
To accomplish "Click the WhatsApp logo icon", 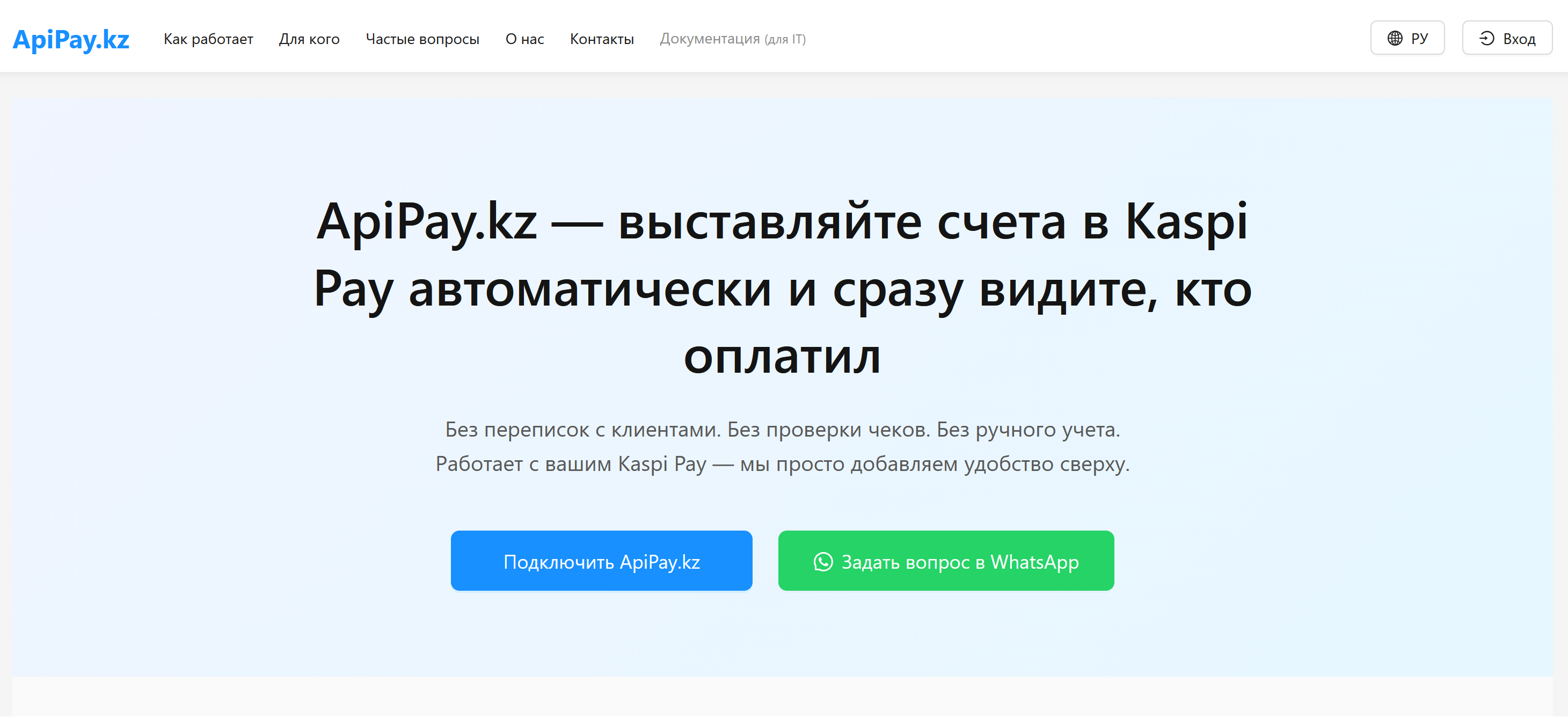I will (823, 561).
